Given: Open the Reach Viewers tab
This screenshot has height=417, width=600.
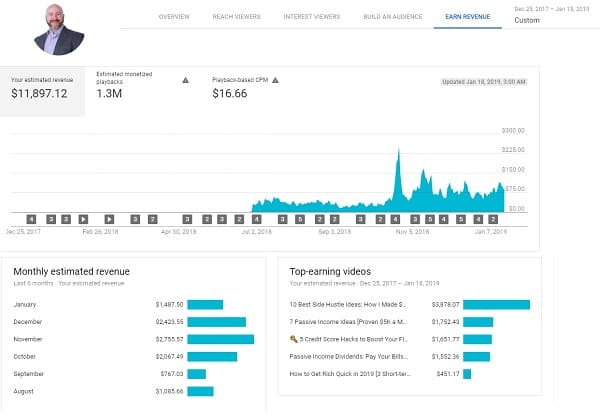Looking at the screenshot, I should (239, 17).
